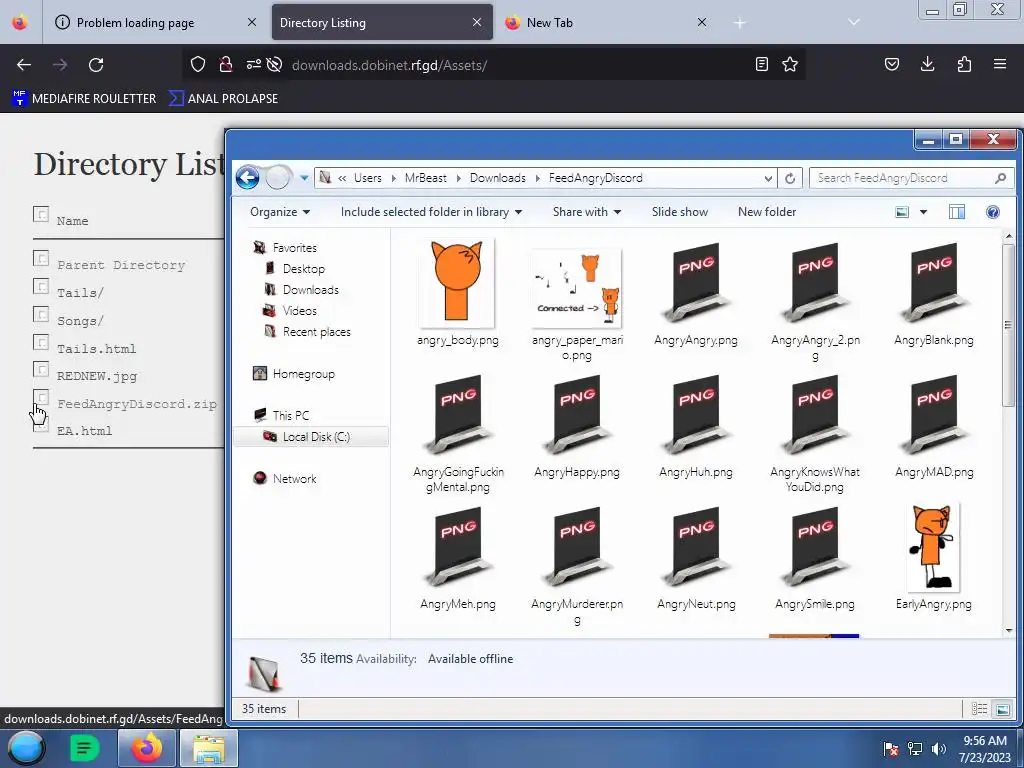Open the recent locations dropdown arrow
1024x768 pixels.
[x=304, y=178]
